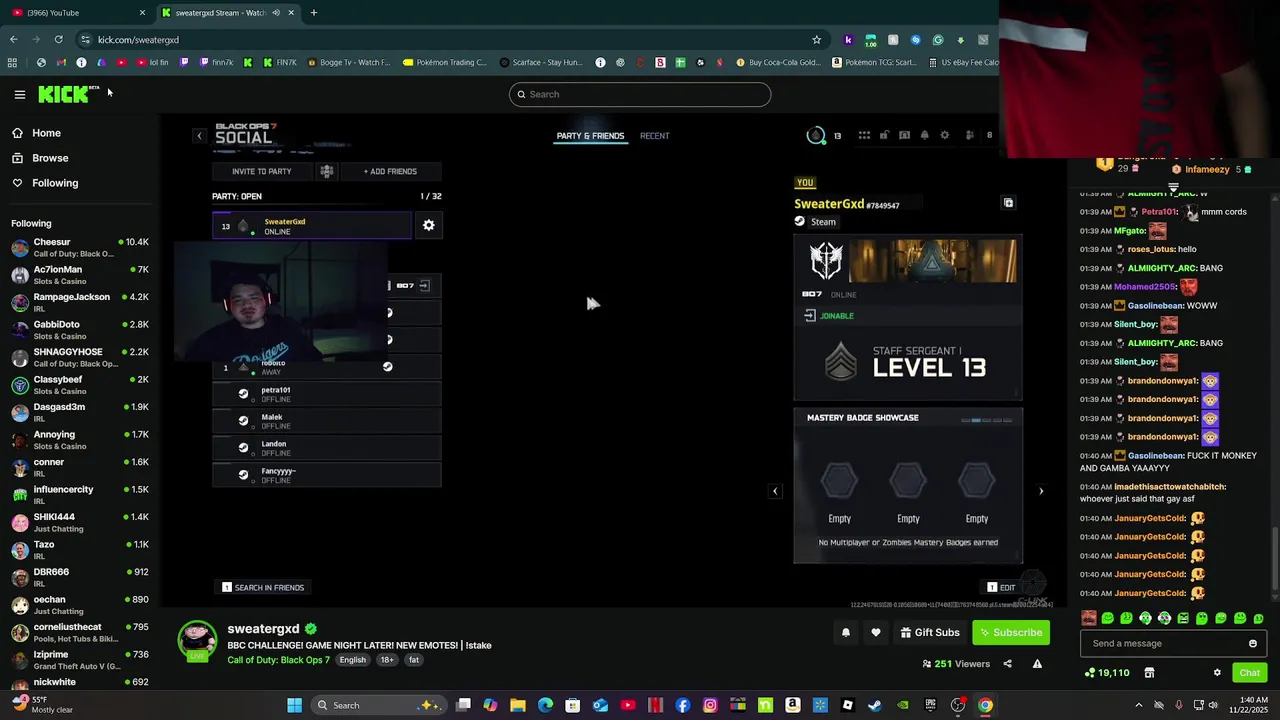Click the kick.com/sweatergxd address bar
Viewport: 1280px width, 720px height.
[x=450, y=39]
